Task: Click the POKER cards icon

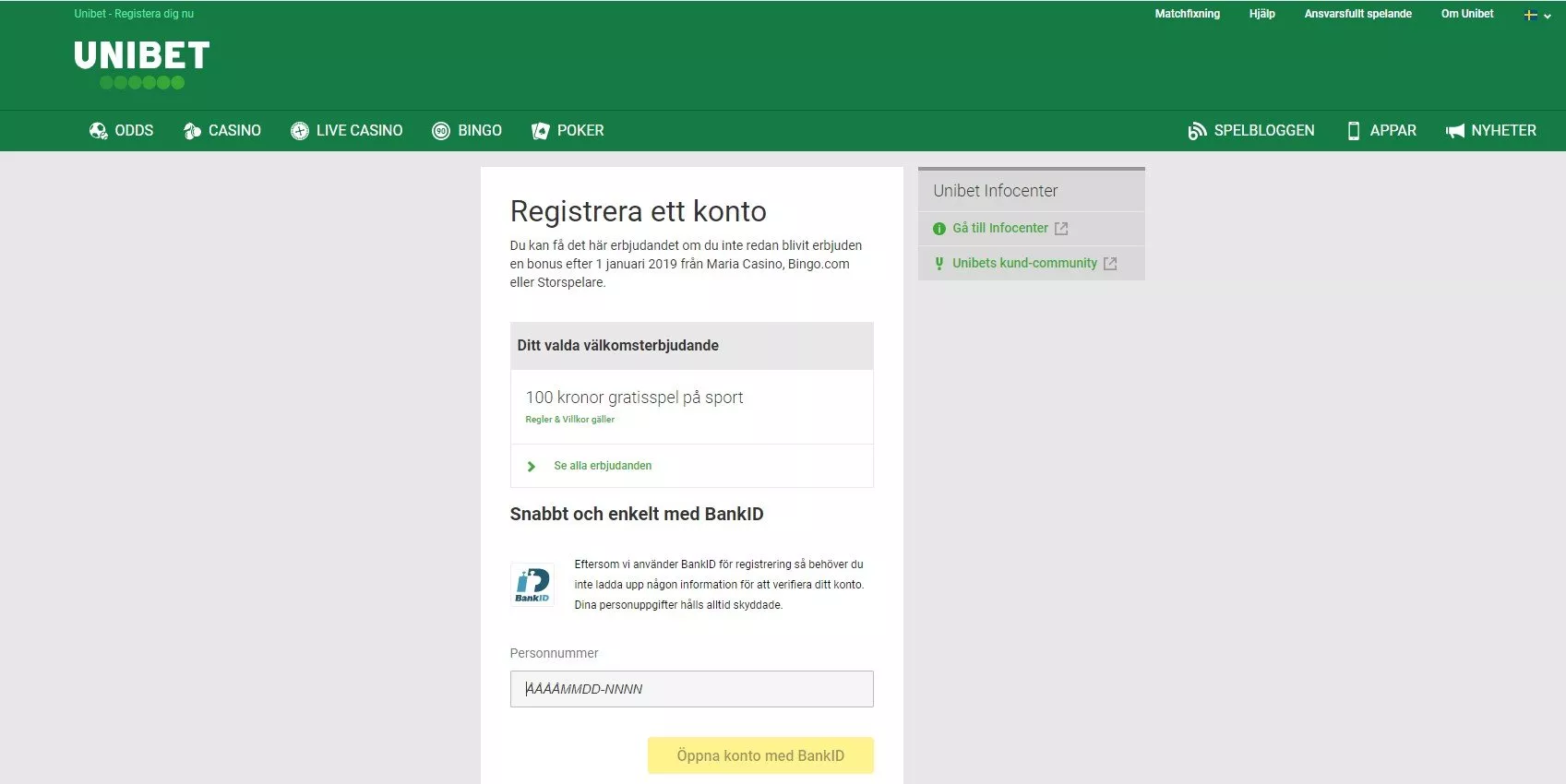Action: coord(541,131)
